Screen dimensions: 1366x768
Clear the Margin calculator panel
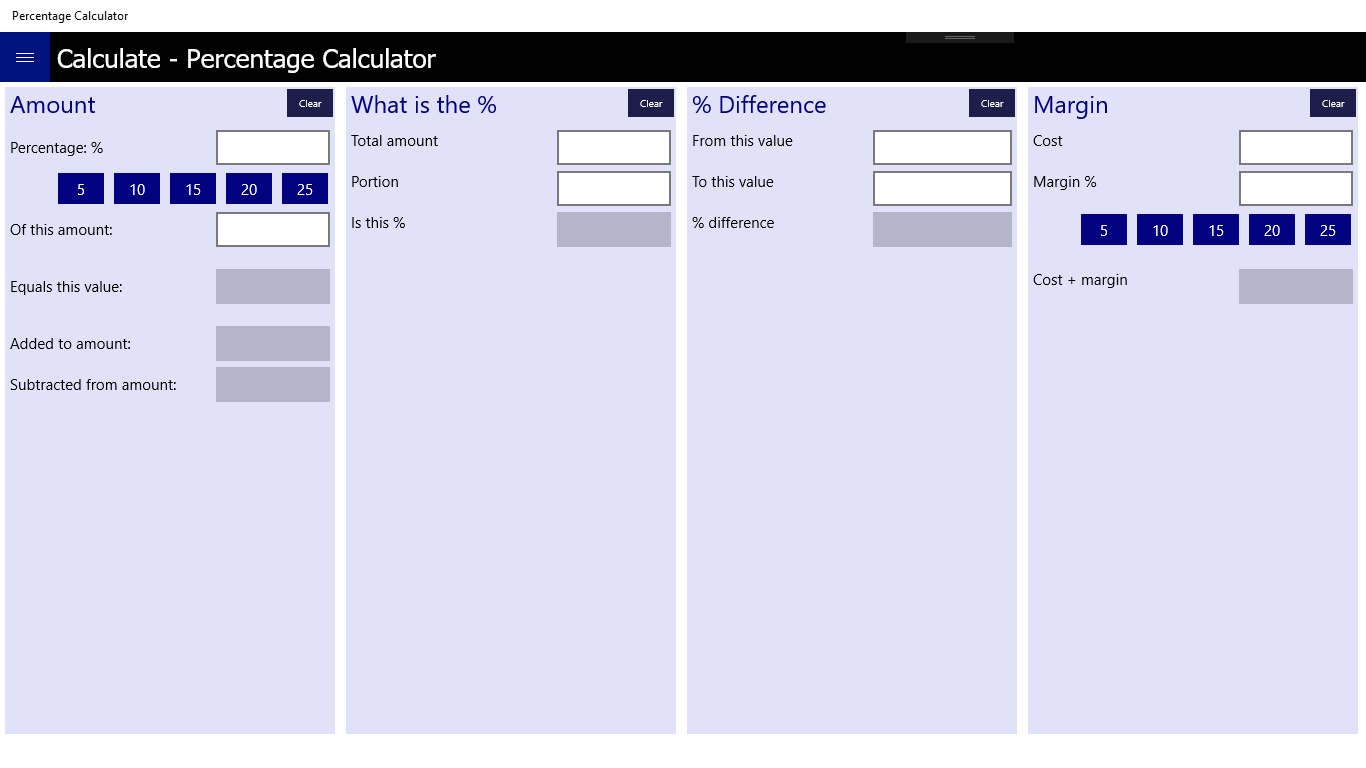(x=1333, y=103)
